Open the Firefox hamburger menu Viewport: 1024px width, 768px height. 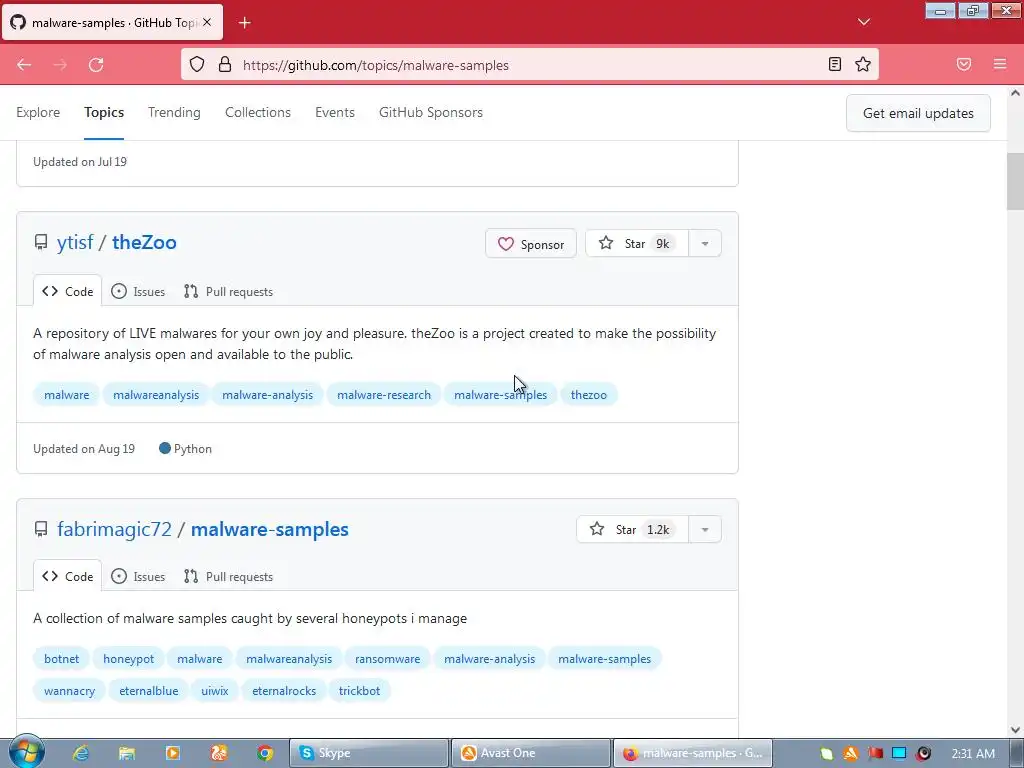tap(1000, 64)
